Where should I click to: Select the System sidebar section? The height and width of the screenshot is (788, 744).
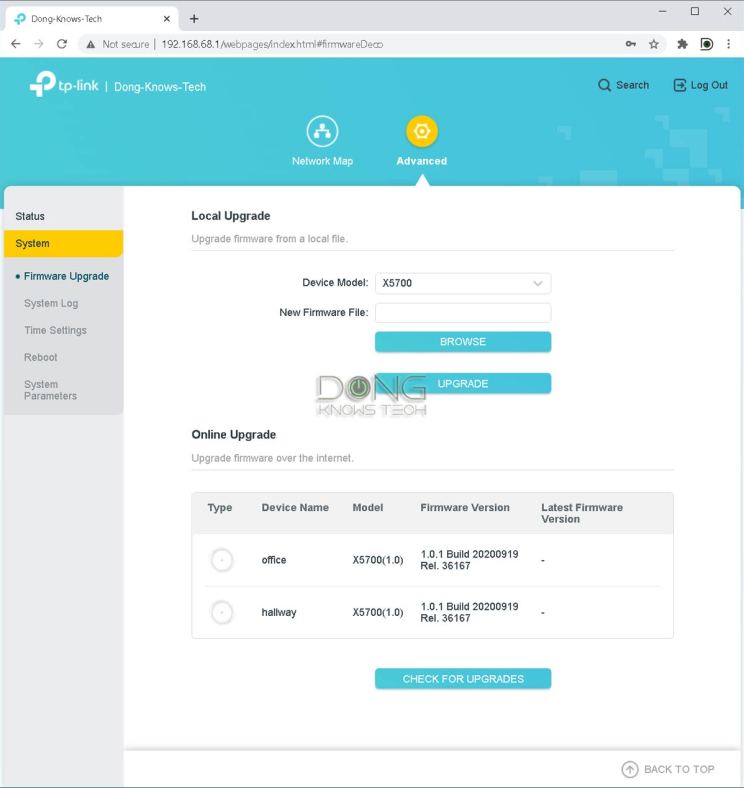63,243
